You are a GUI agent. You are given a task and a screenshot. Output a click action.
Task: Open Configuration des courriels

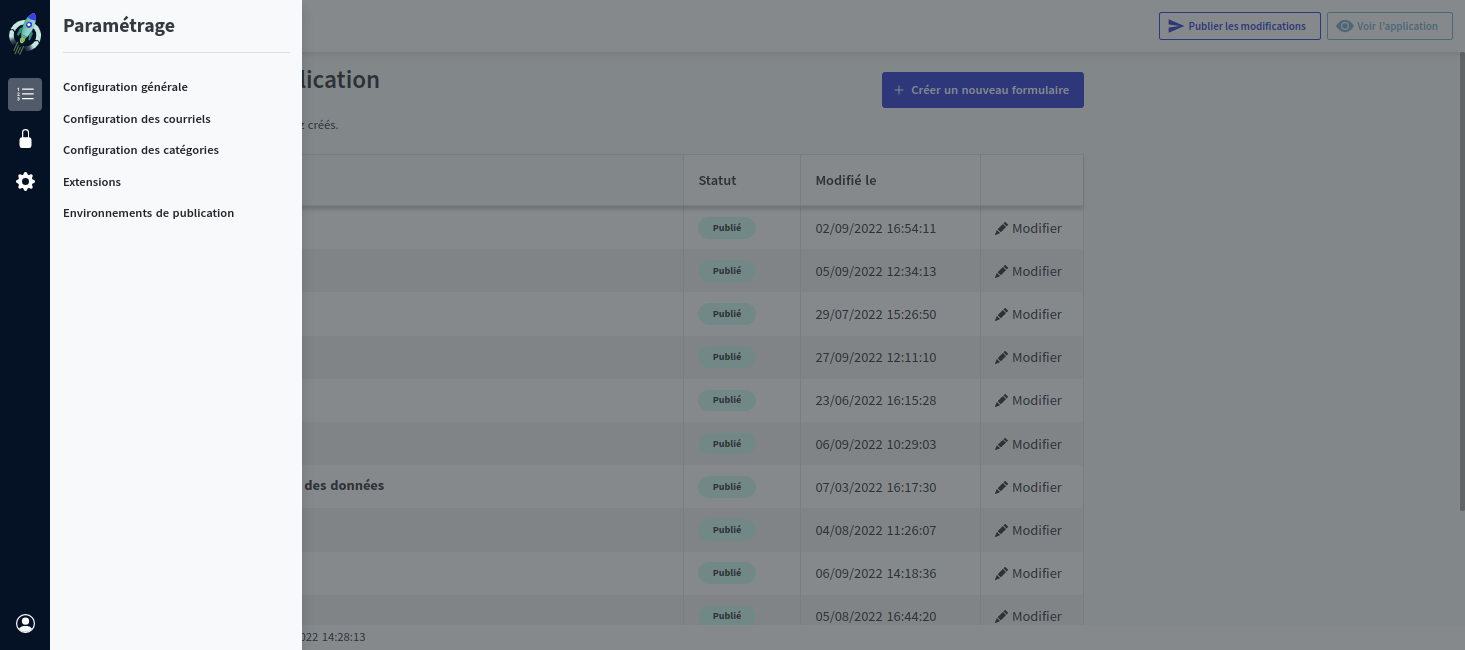(x=136, y=119)
